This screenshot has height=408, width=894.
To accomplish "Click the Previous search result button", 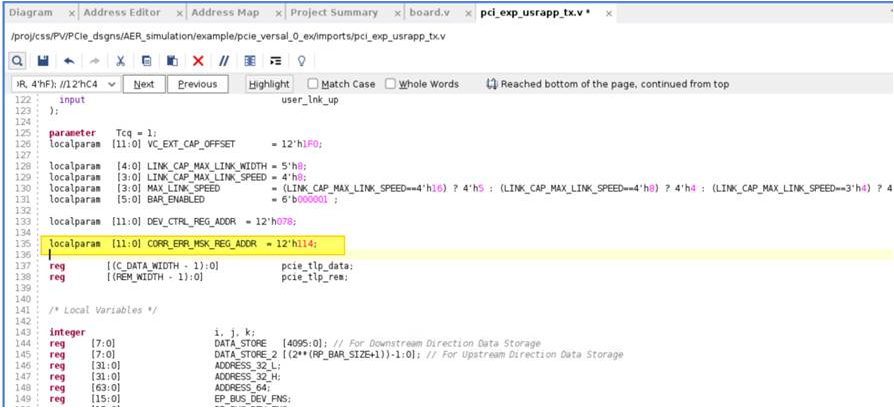I will click(197, 84).
